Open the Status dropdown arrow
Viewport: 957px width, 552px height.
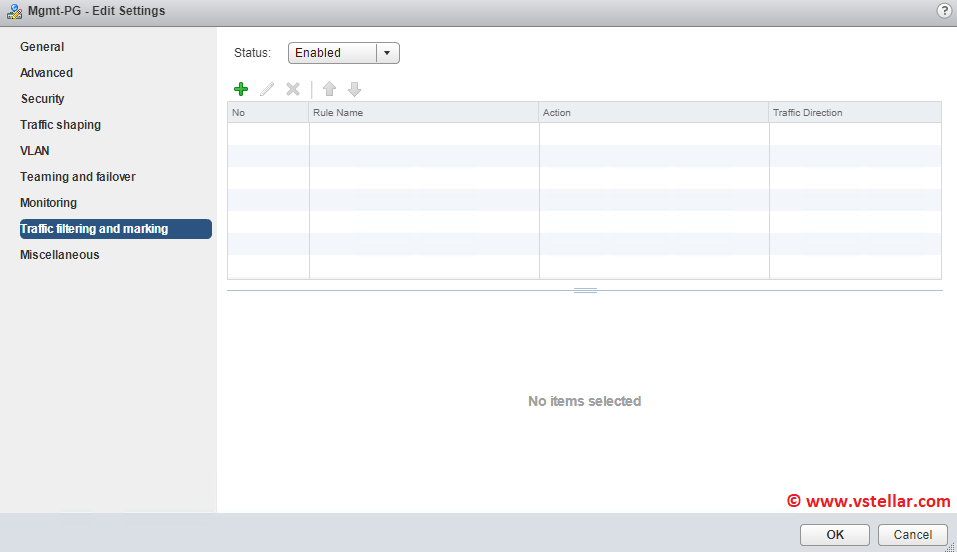[387, 53]
